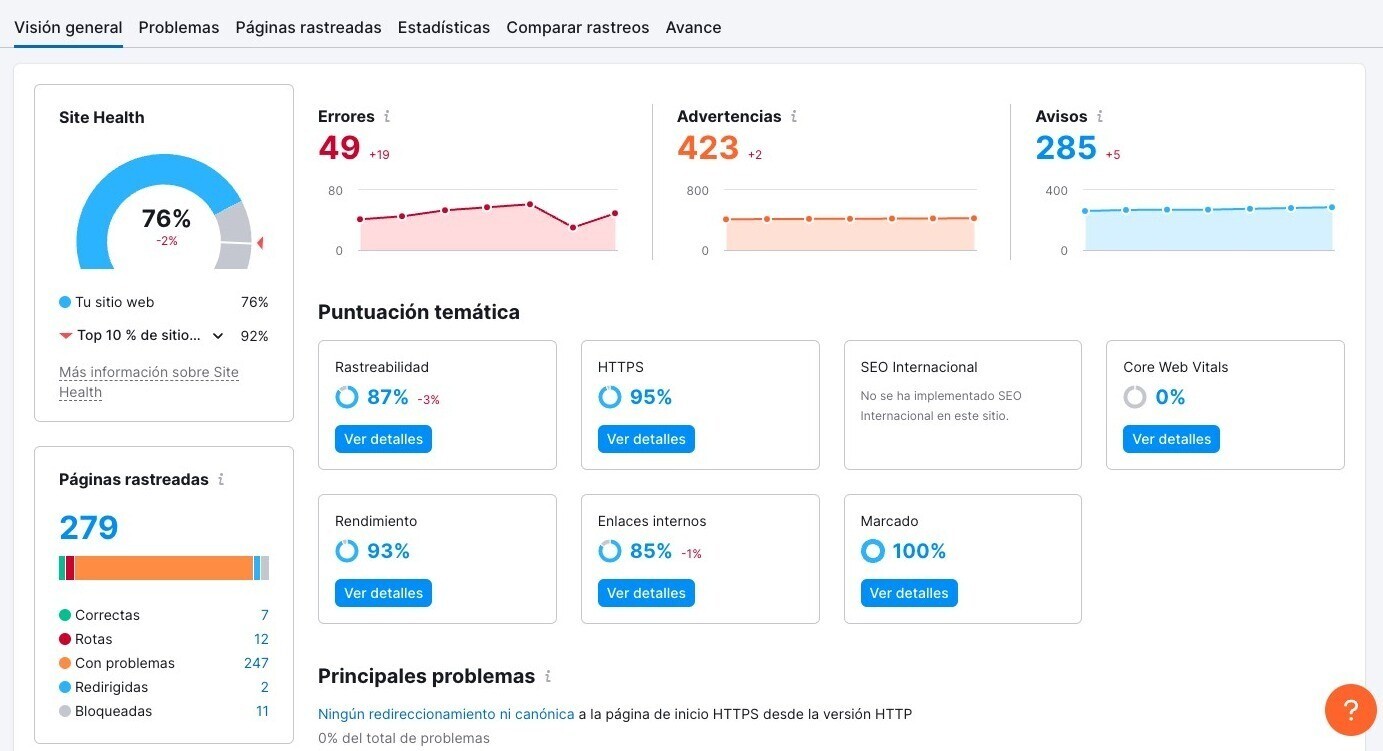Click the 423 warnings count
The width and height of the screenshot is (1383, 751).
click(708, 148)
